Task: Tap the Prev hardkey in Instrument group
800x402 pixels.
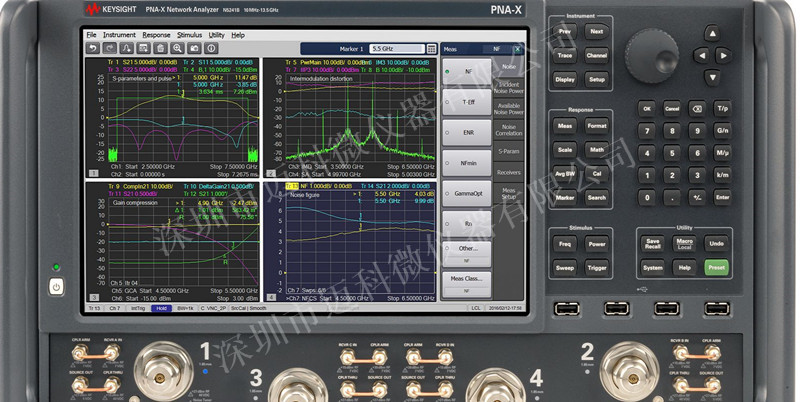Action: [564, 32]
